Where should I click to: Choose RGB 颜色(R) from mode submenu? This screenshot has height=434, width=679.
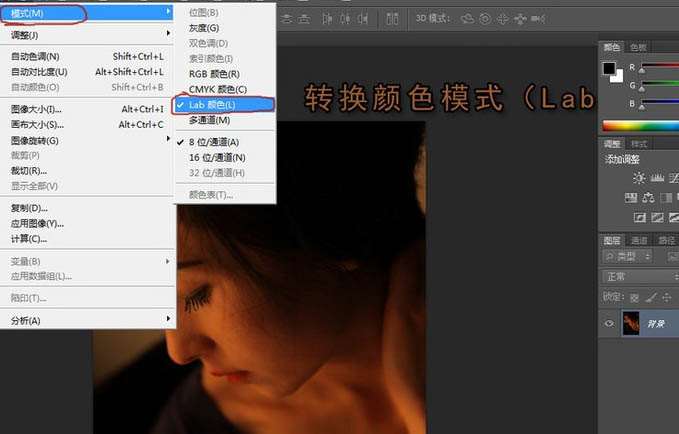(x=214, y=73)
